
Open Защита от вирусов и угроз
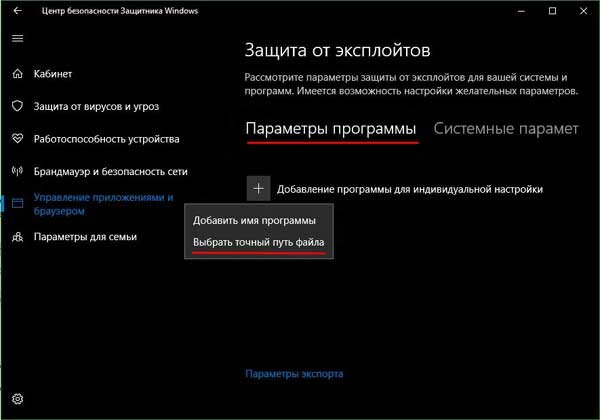pos(96,106)
